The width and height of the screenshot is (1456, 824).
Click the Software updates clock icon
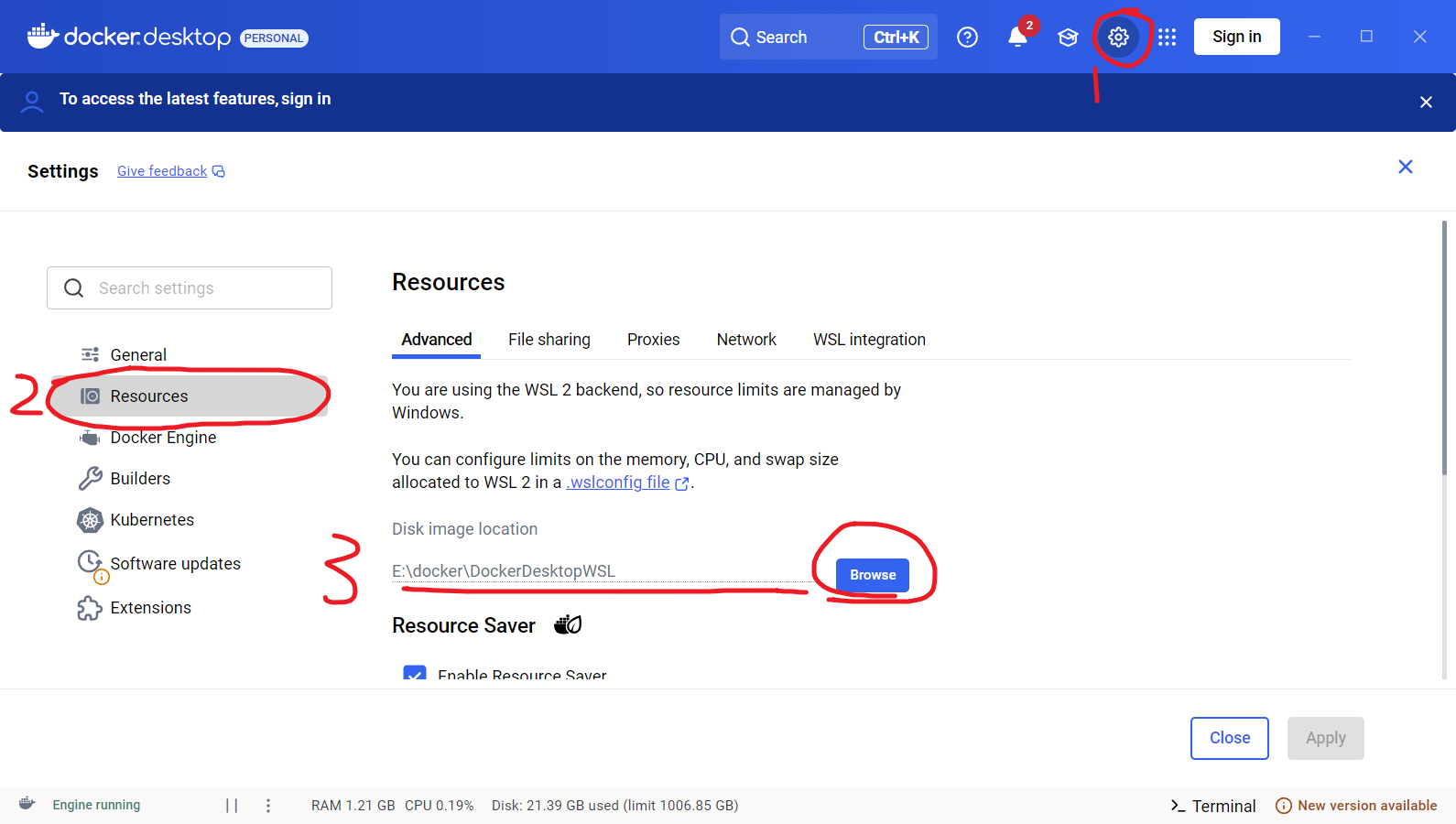[92, 564]
